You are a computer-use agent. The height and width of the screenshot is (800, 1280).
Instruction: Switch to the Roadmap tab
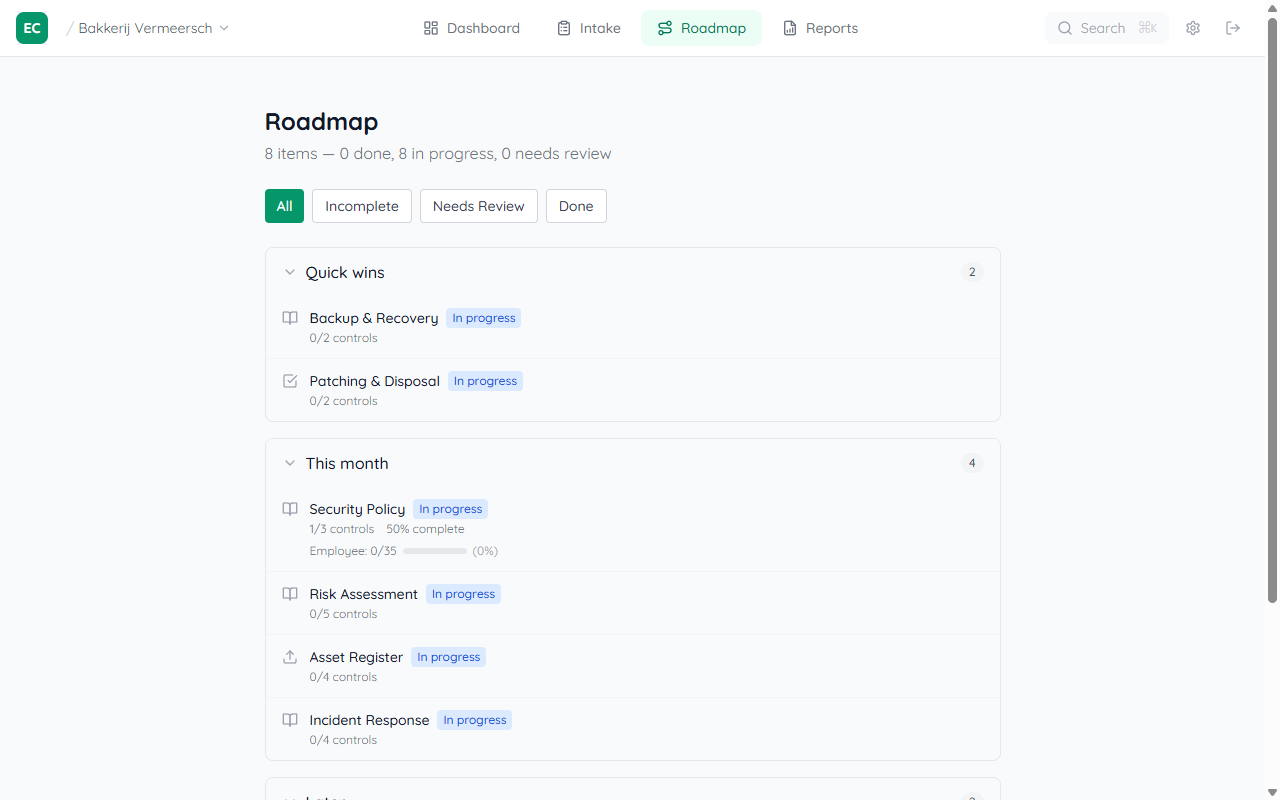(701, 28)
